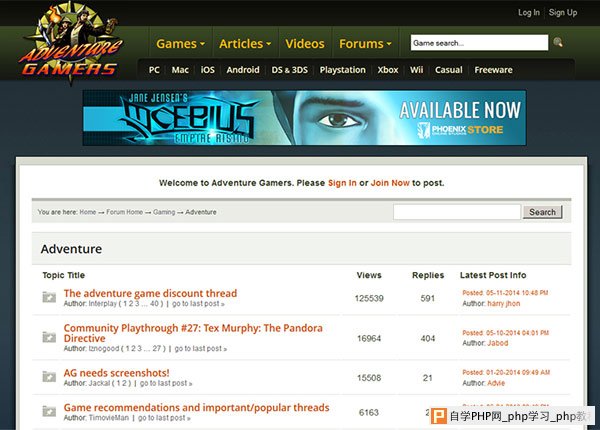Click folder icon beside Game recommendations topic
Image resolution: width=600 pixels, height=430 pixels.
[49, 411]
